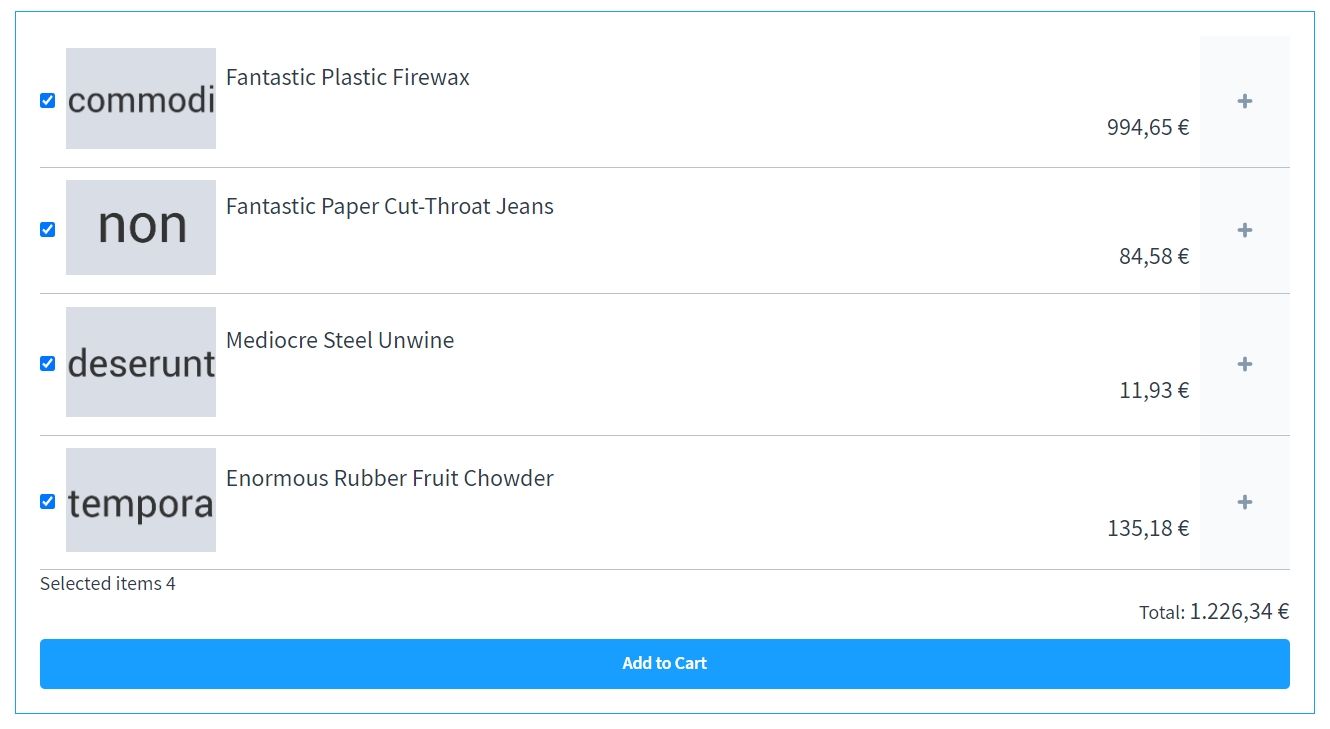Open the Mediocre Steel Unwine product name

click(339, 340)
